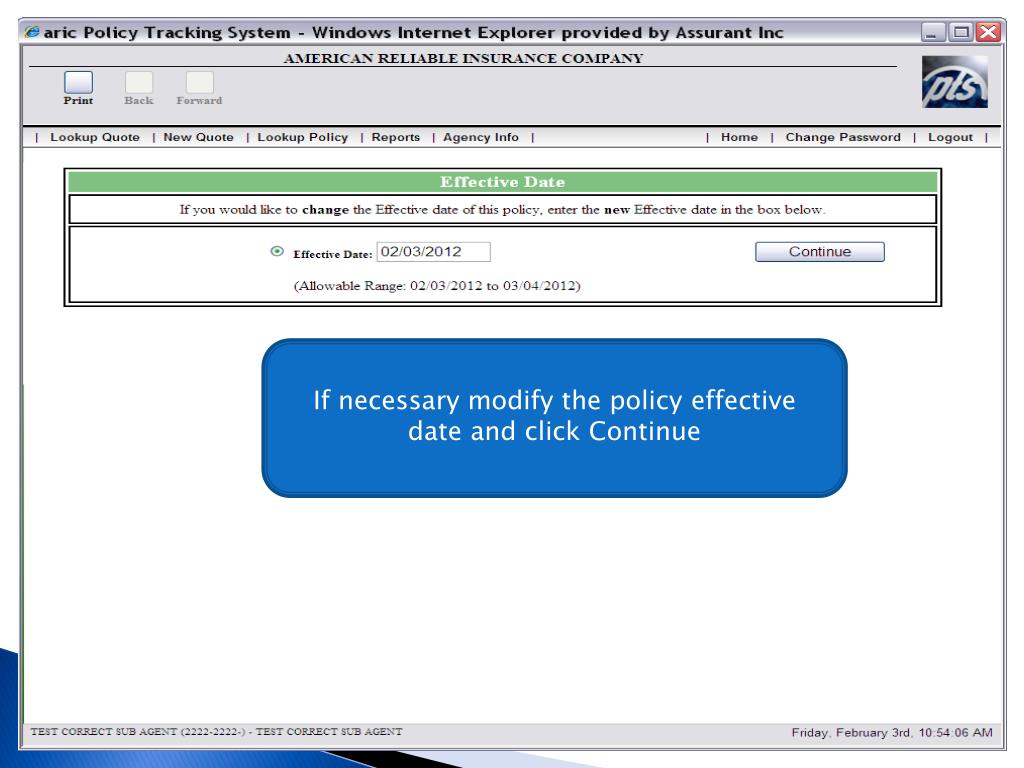Open Agency Info

[481, 137]
